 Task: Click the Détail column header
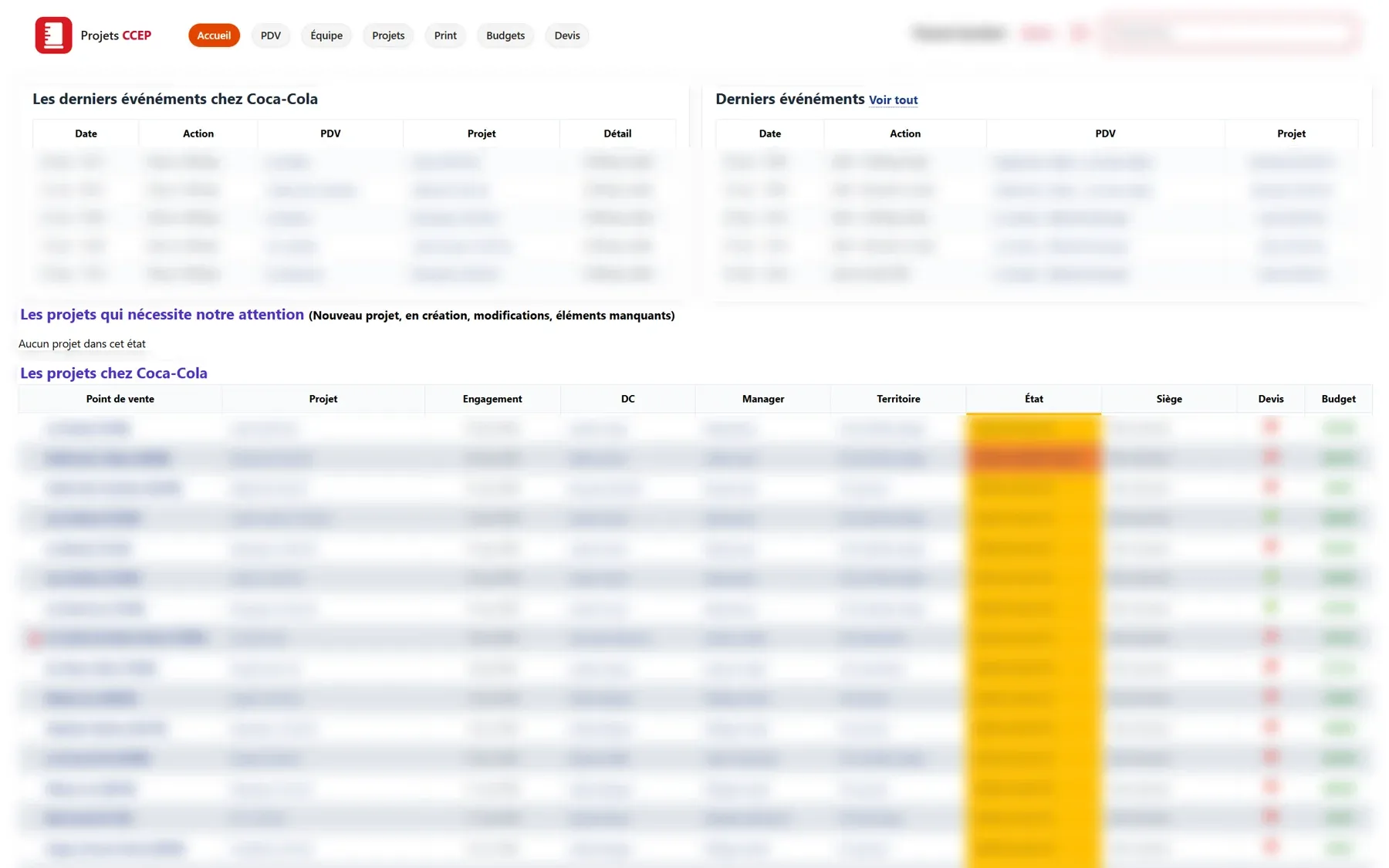tap(617, 133)
